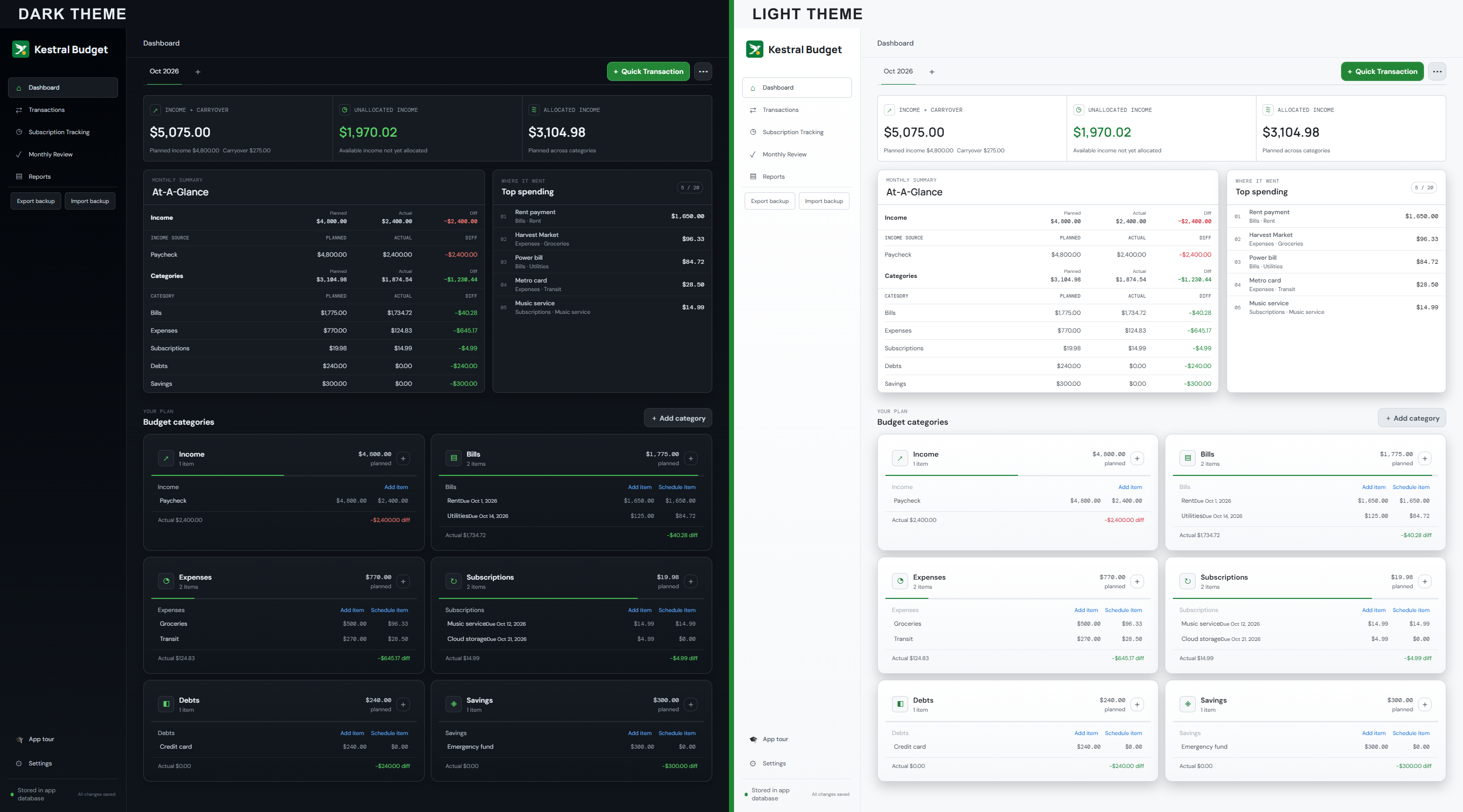
Task: Open Reports in light theme sidebar
Action: [x=797, y=177]
